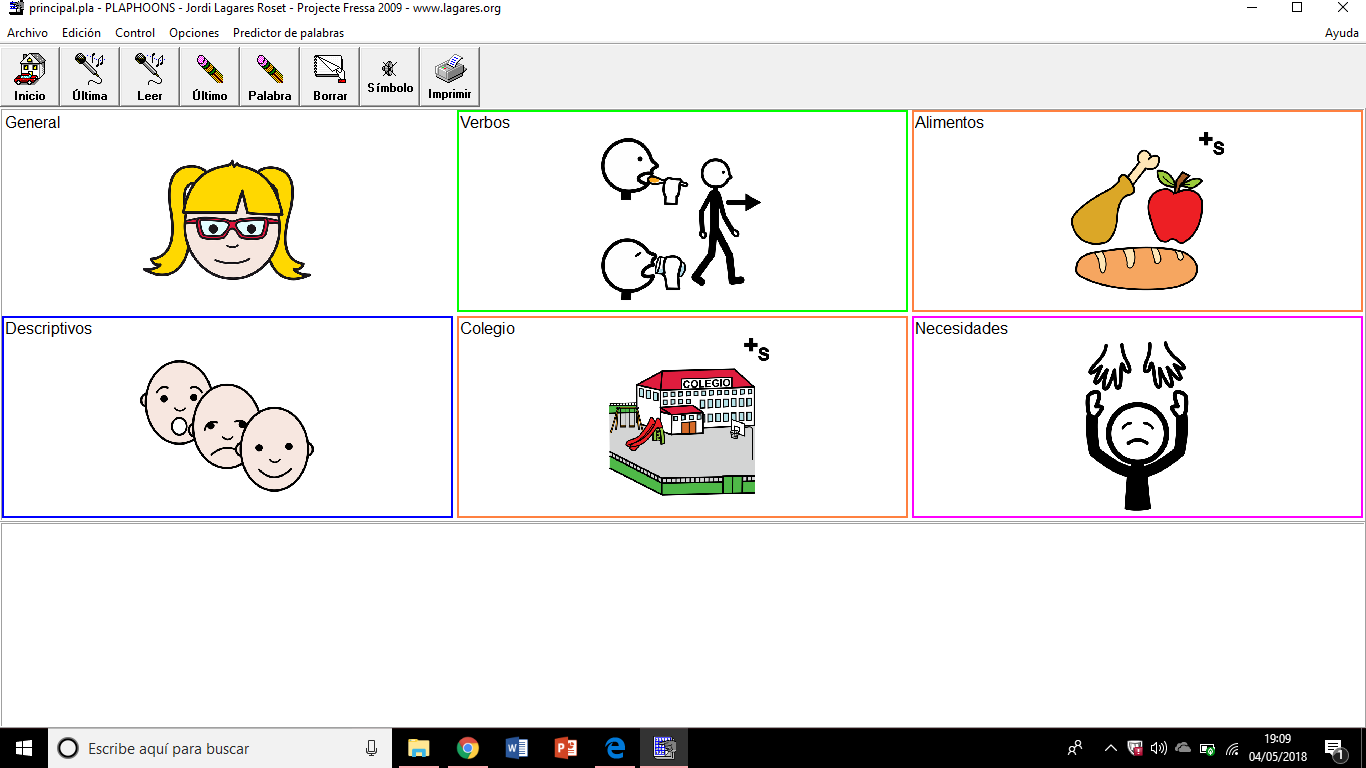Open PowerPoint from the taskbar

565,748
